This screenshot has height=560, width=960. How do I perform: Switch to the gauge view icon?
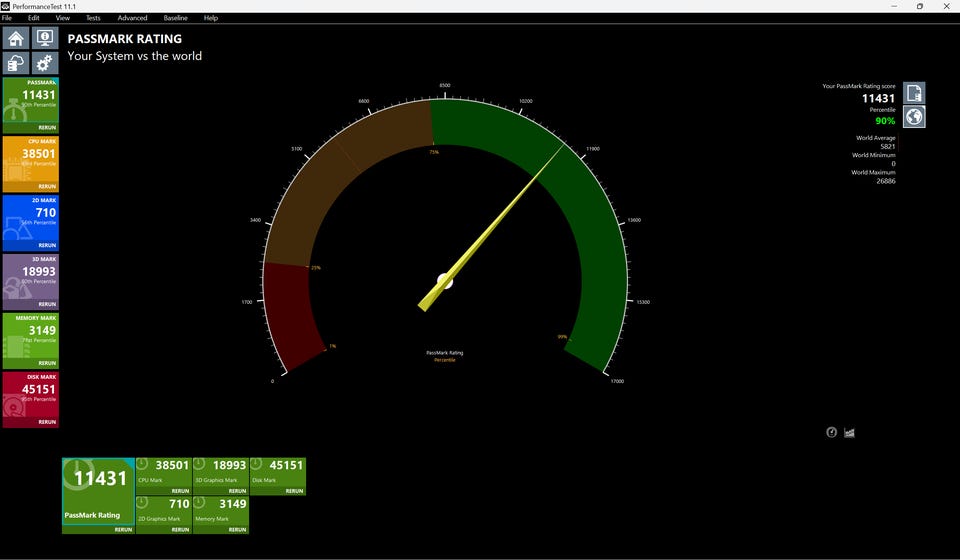pos(831,432)
